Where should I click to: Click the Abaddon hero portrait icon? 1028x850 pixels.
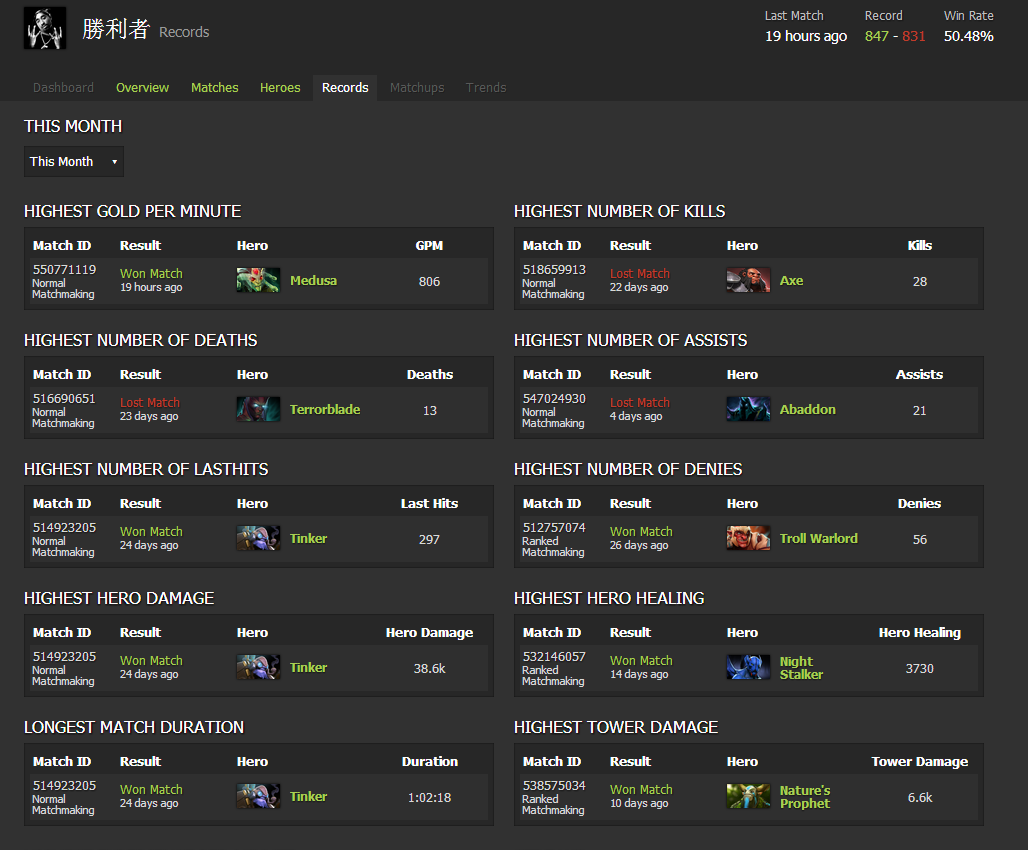click(x=748, y=410)
